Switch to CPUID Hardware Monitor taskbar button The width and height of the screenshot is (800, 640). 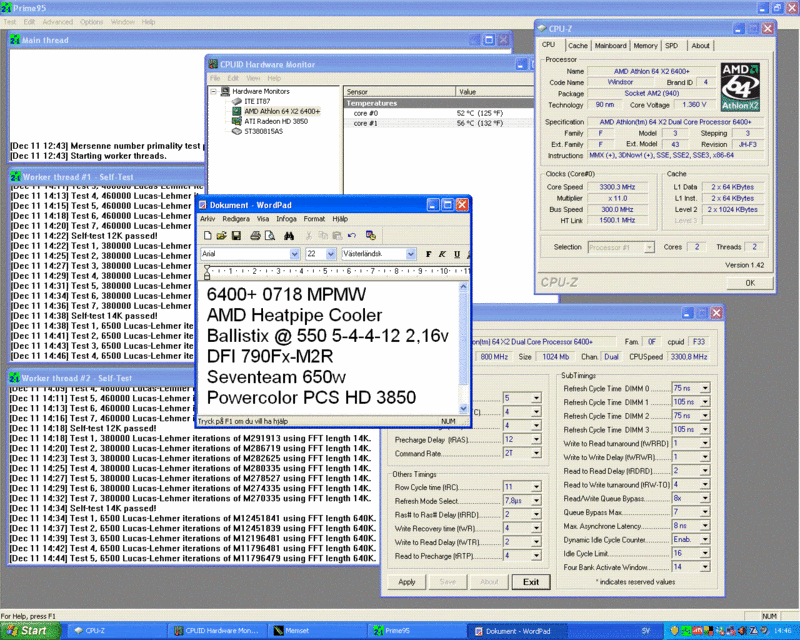217,631
